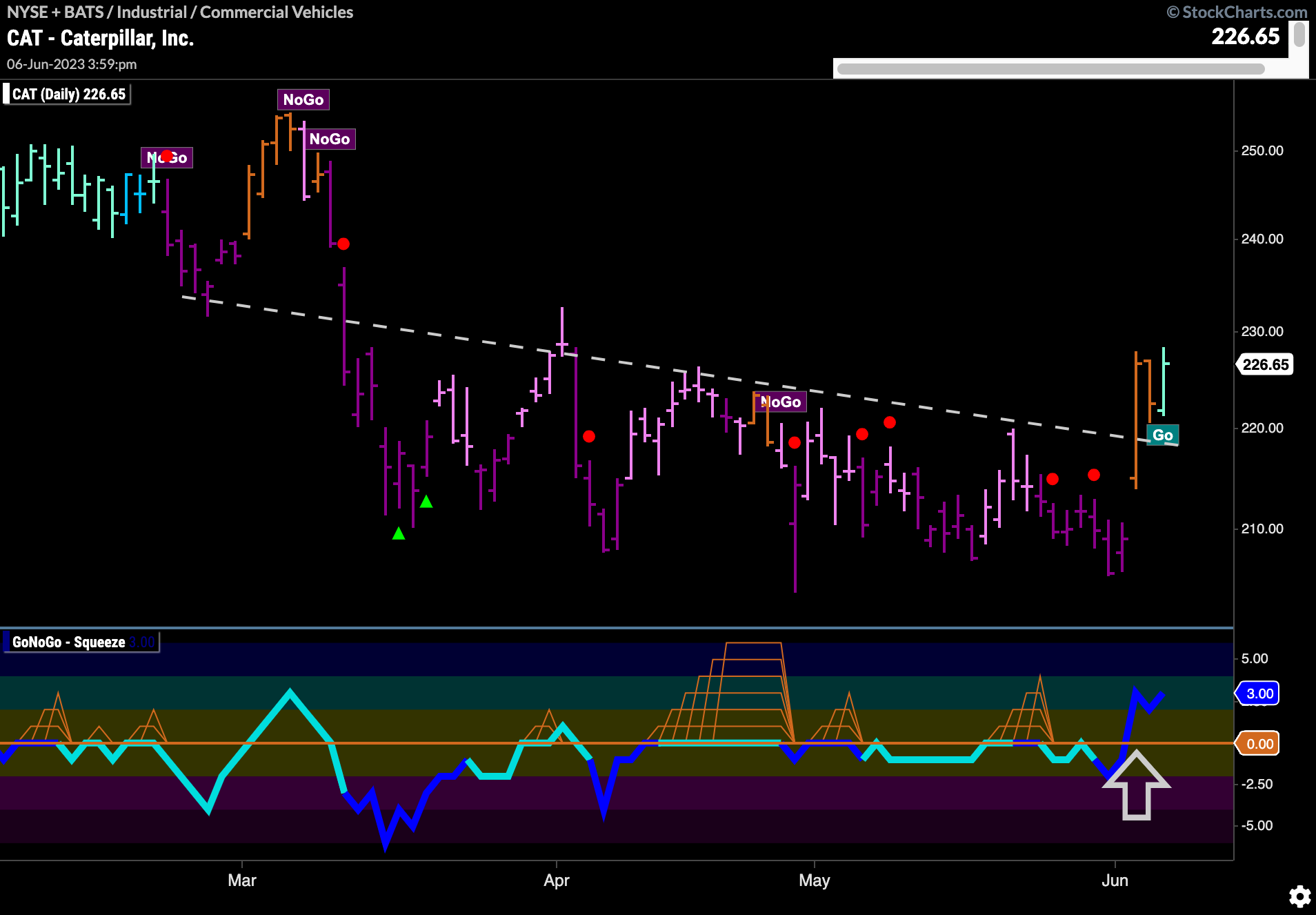Click the Mar label on time axis

tap(242, 880)
